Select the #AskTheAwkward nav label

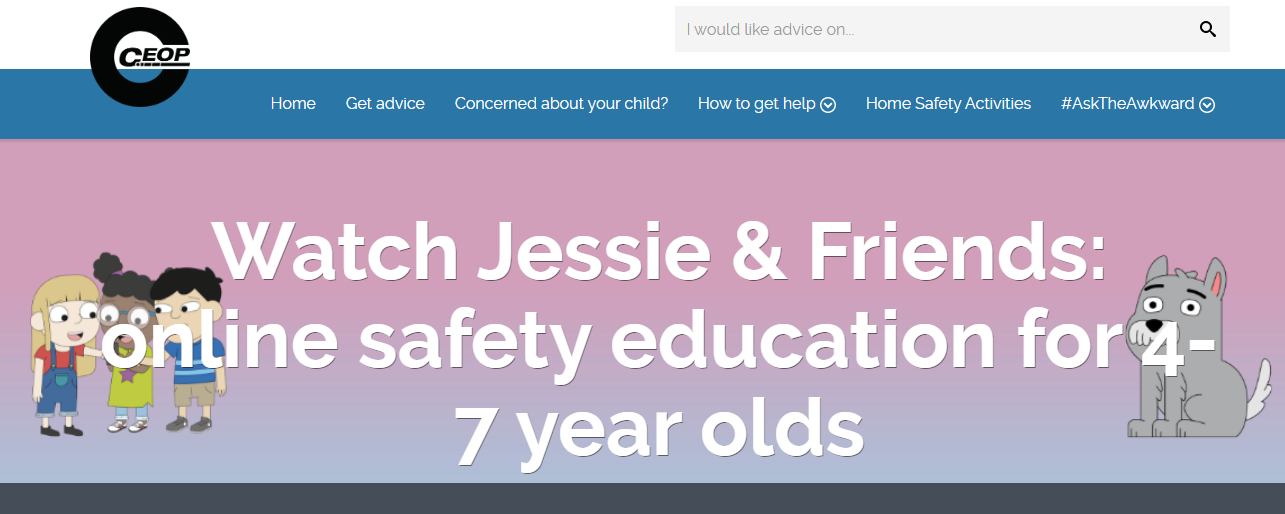[1127, 103]
